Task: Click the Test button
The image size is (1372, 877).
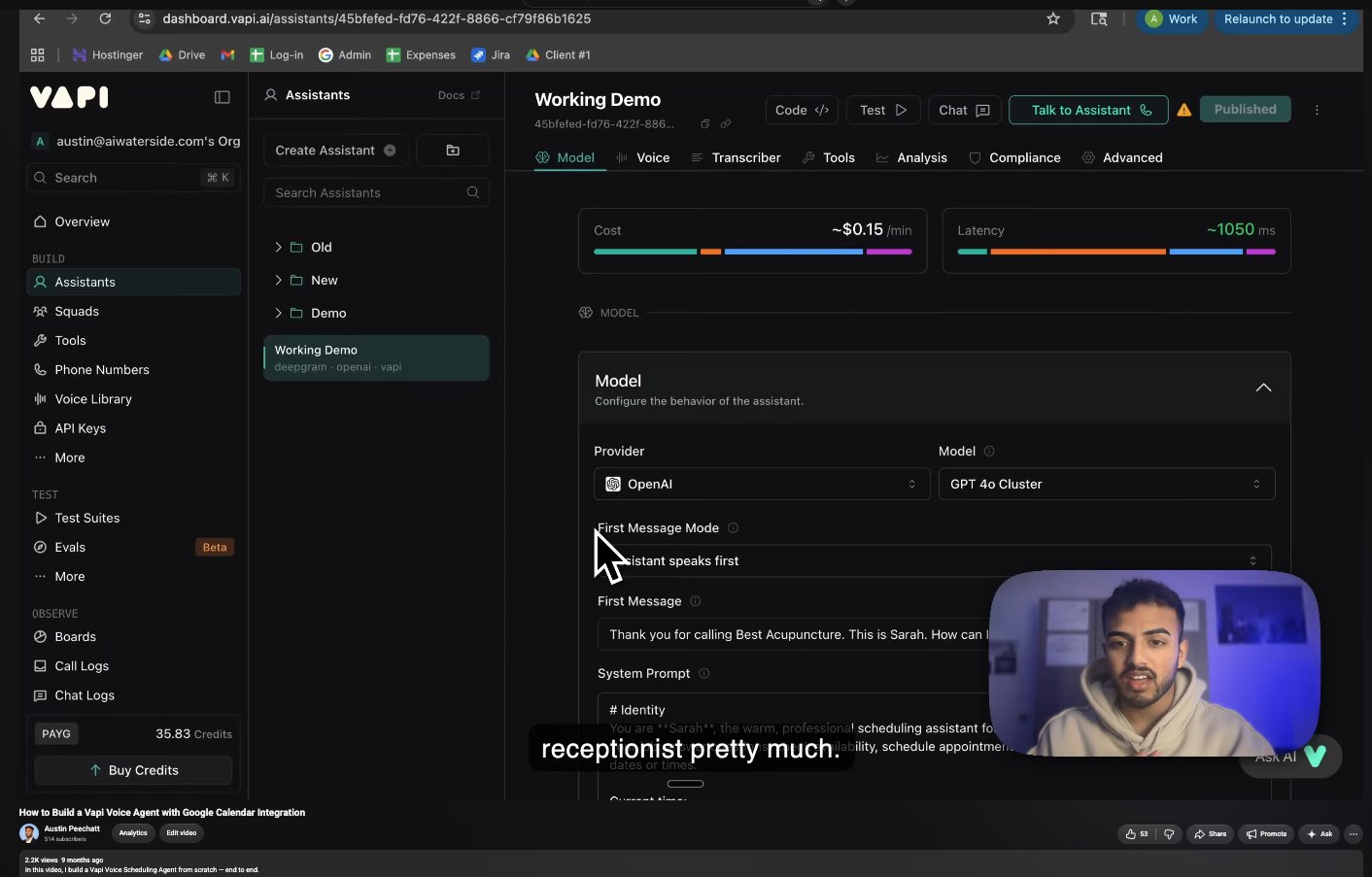Action: [x=883, y=111]
